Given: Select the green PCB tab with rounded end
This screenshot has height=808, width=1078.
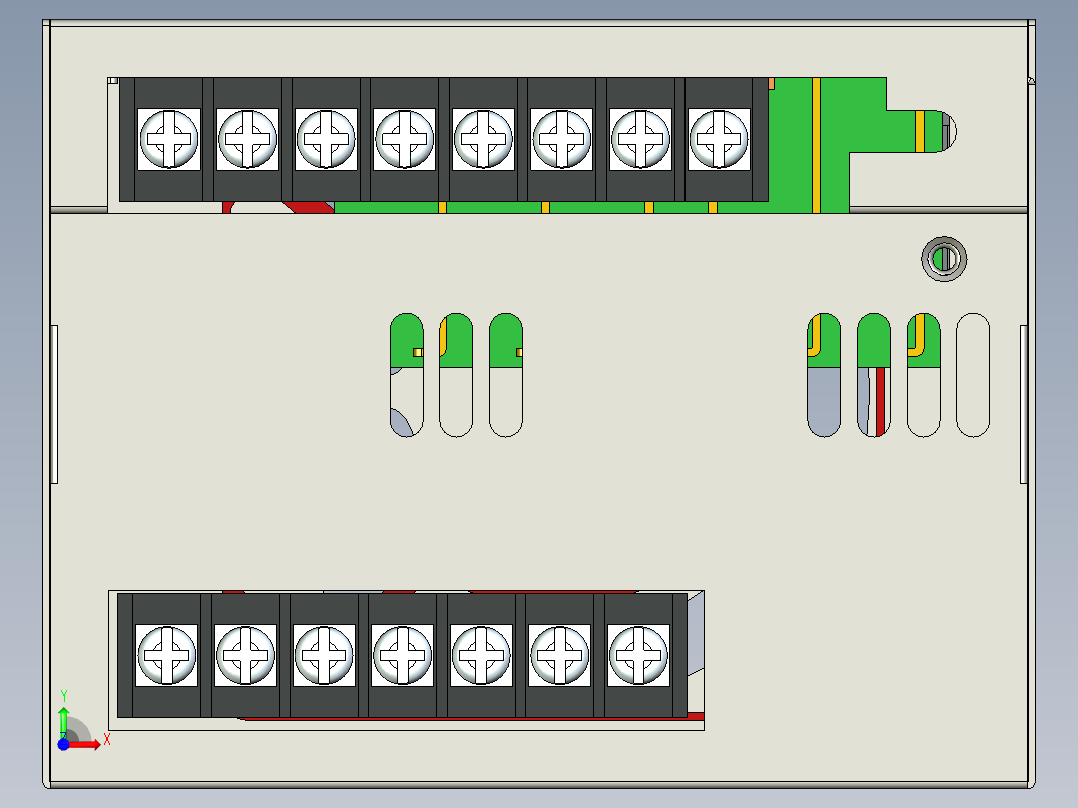Looking at the screenshot, I should 921,131.
